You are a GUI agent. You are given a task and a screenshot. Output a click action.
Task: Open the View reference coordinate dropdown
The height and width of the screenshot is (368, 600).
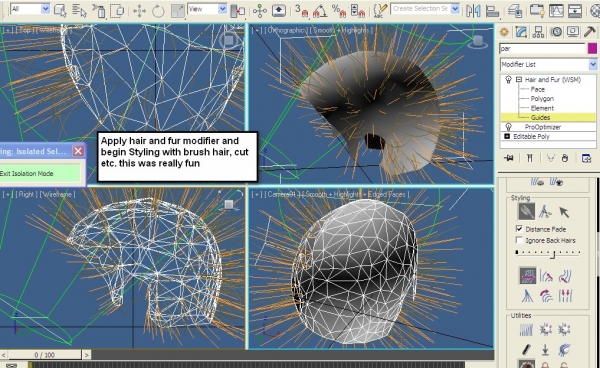(x=207, y=9)
